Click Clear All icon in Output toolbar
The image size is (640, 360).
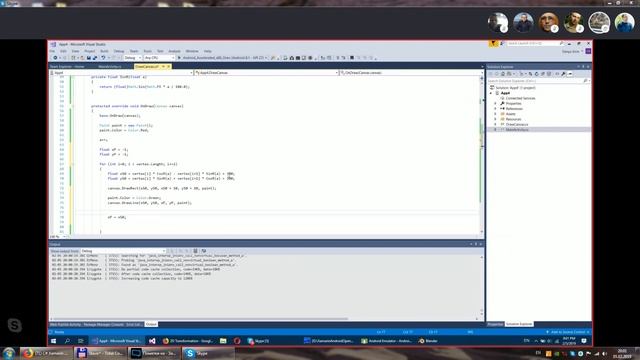click(196, 251)
